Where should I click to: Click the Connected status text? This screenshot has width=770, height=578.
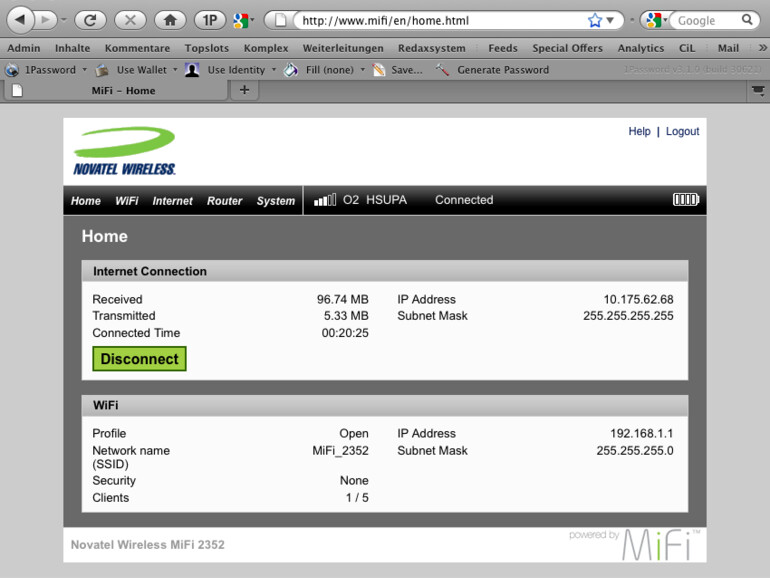pos(464,200)
